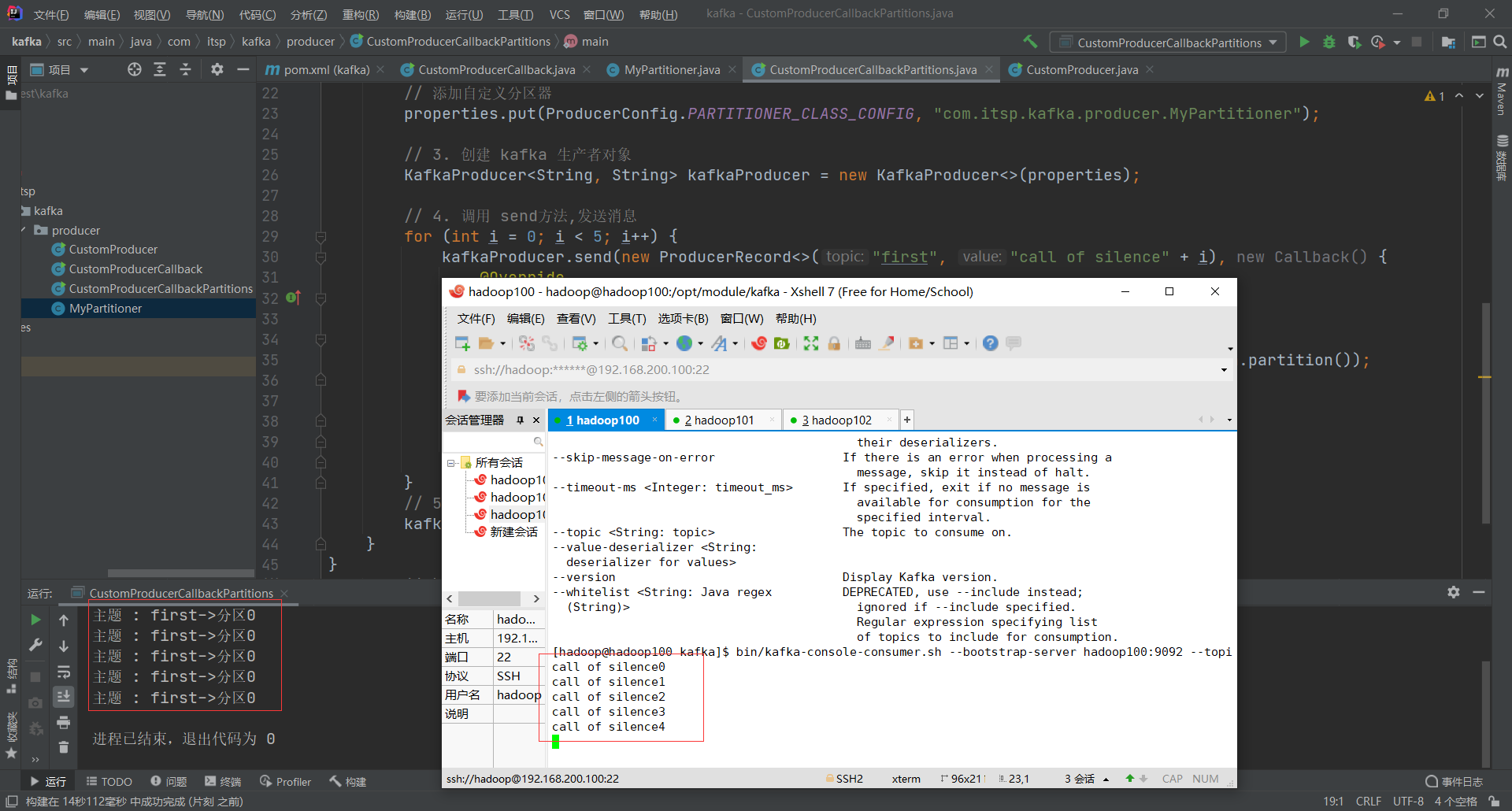Pin the Xshell session manager panel
This screenshot has width=1512, height=811.
pyautogui.click(x=520, y=420)
